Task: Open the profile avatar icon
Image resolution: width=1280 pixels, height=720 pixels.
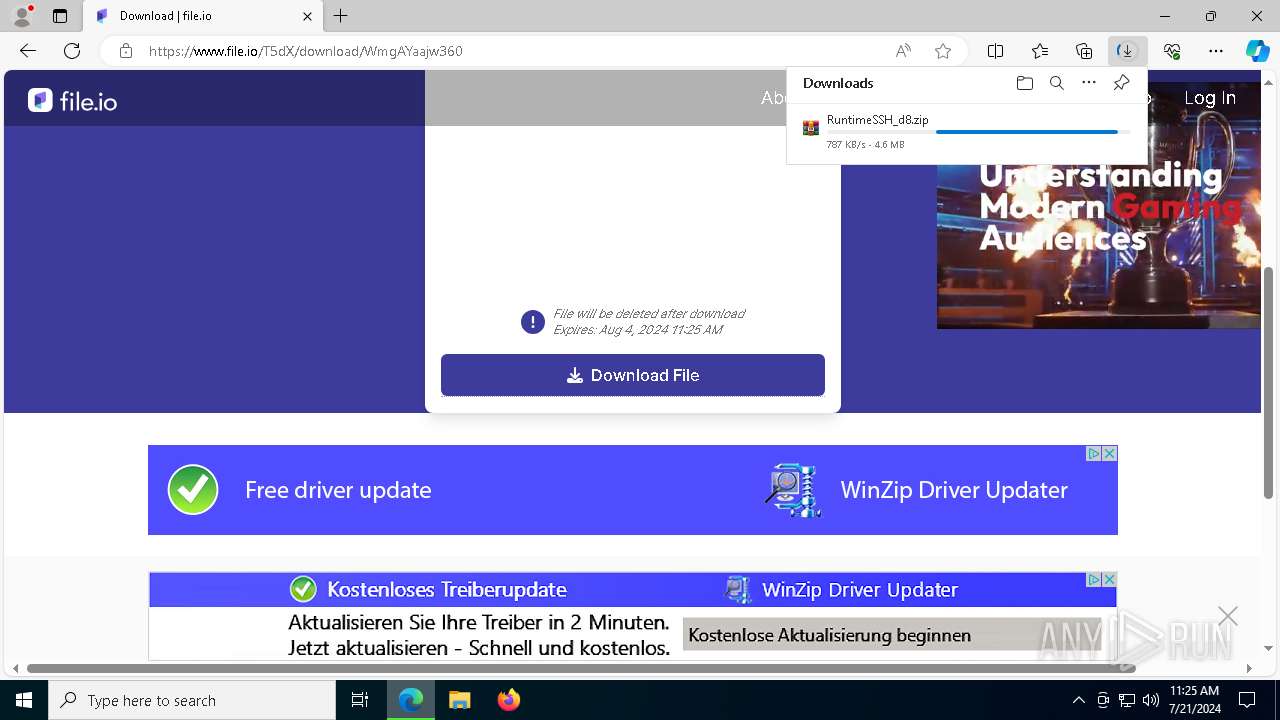Action: pyautogui.click(x=22, y=16)
